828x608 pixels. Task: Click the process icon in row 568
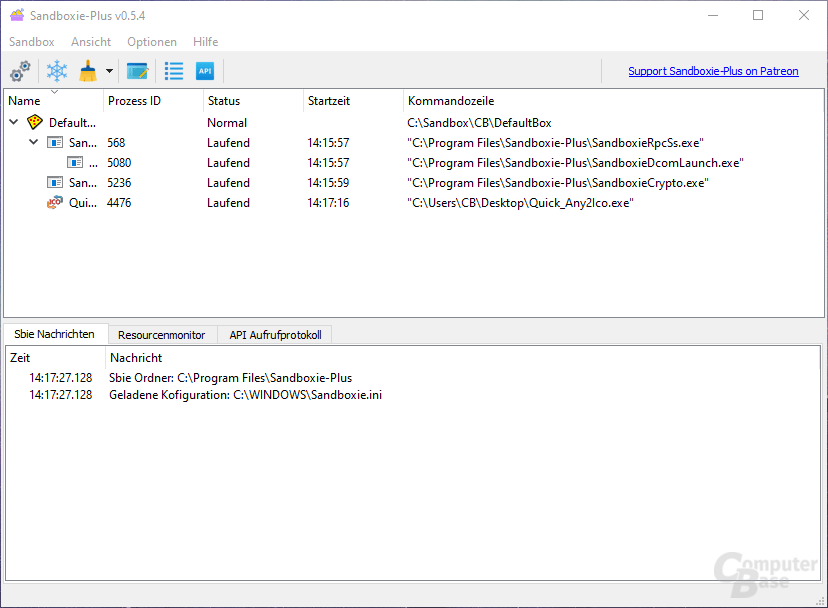tap(55, 143)
